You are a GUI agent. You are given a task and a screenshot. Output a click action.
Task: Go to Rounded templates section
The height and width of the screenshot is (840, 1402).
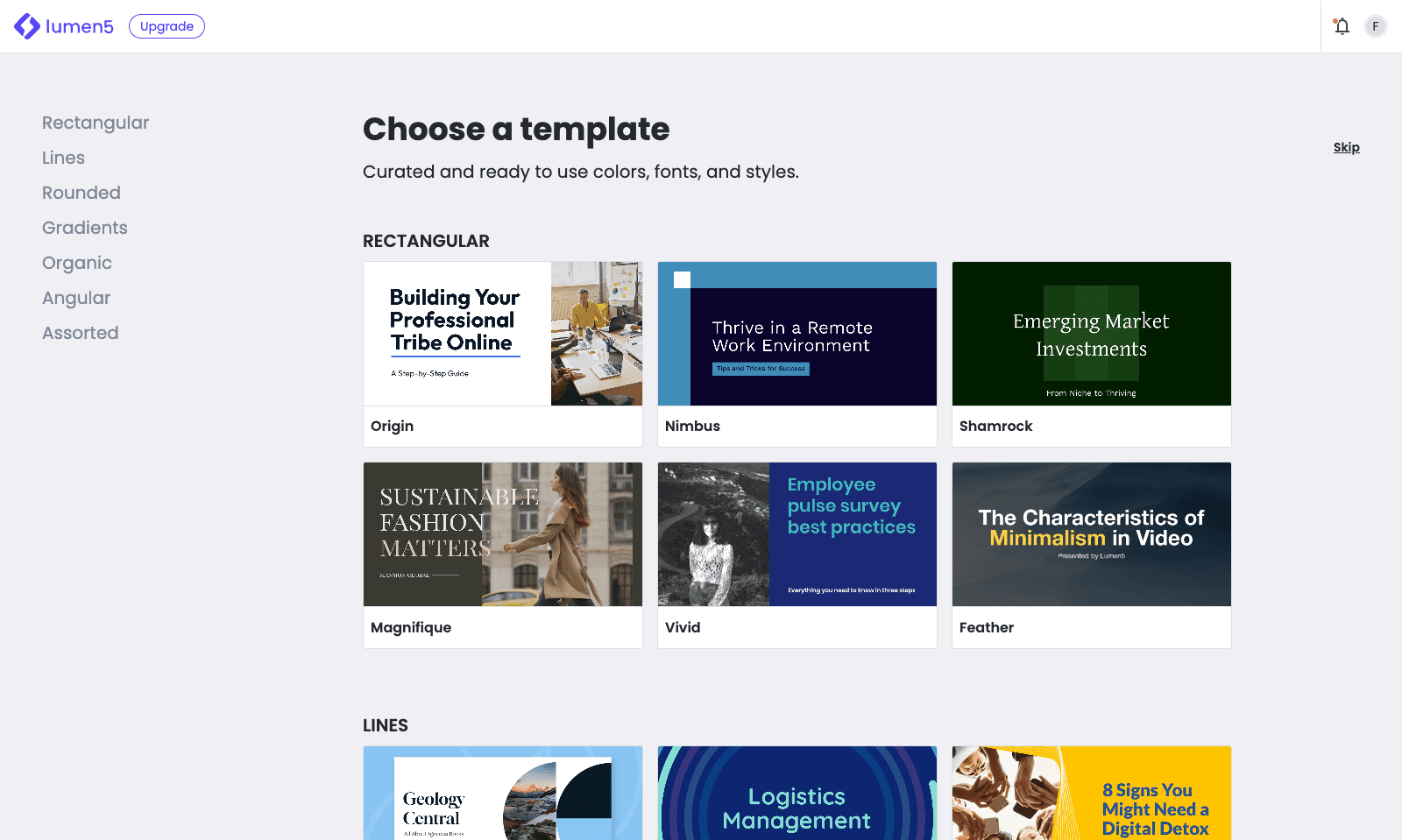pos(81,193)
